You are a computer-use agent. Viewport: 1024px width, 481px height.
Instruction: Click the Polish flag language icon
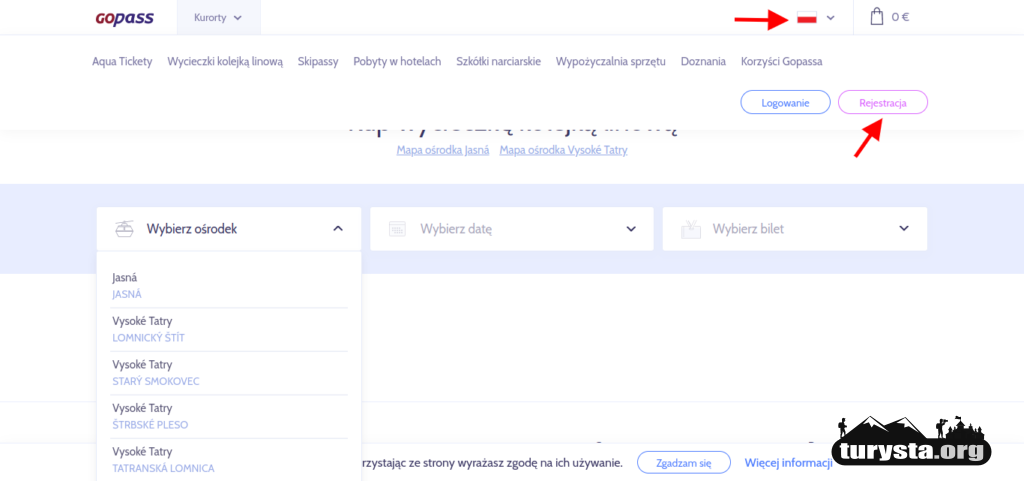coord(807,18)
